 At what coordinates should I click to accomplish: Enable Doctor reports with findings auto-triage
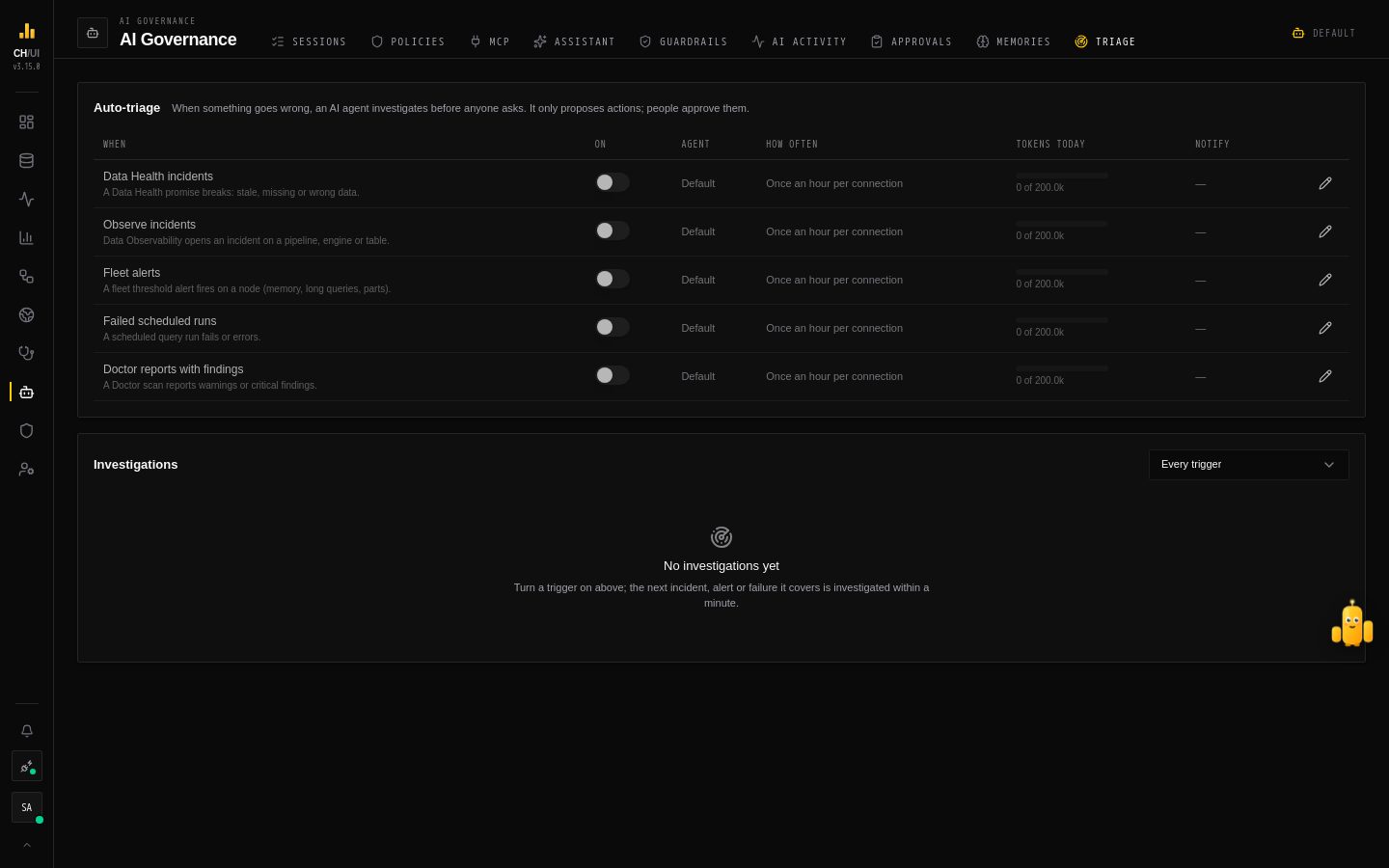(612, 375)
